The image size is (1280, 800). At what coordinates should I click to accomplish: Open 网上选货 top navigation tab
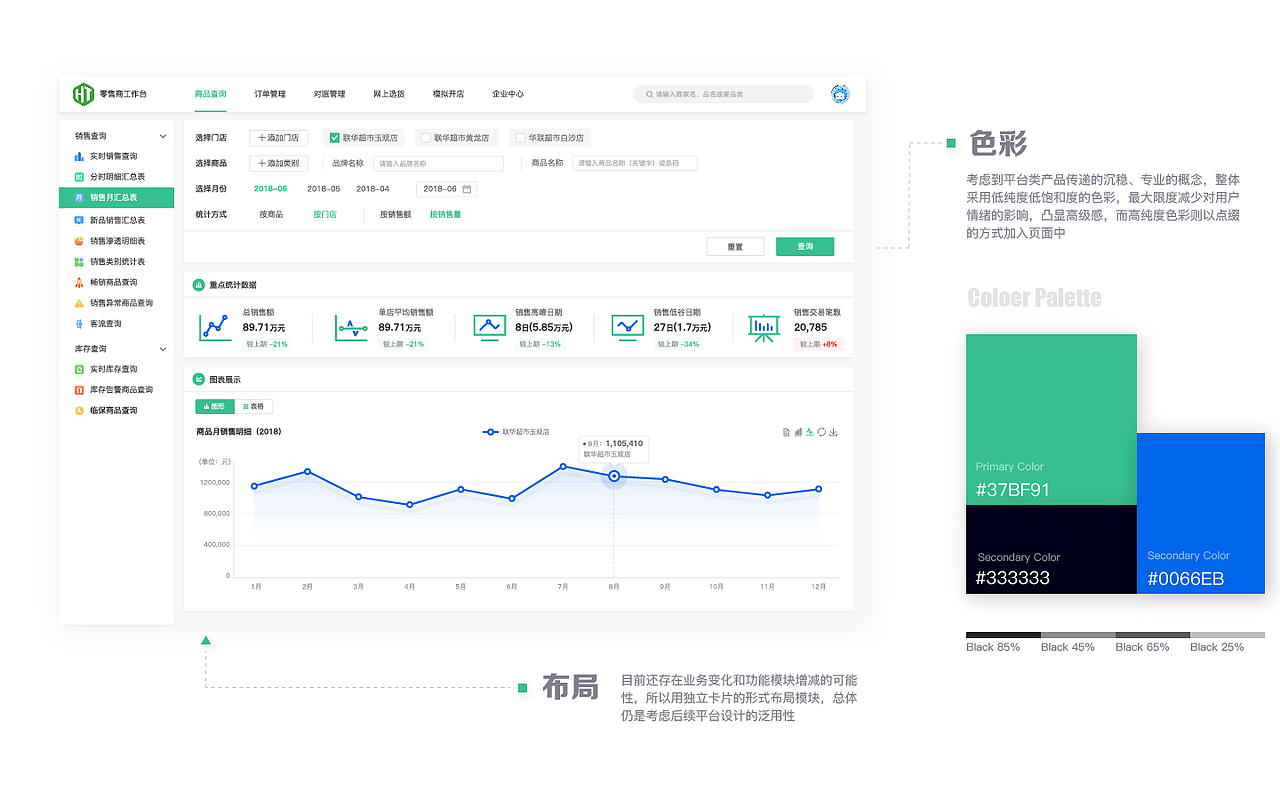[x=389, y=94]
